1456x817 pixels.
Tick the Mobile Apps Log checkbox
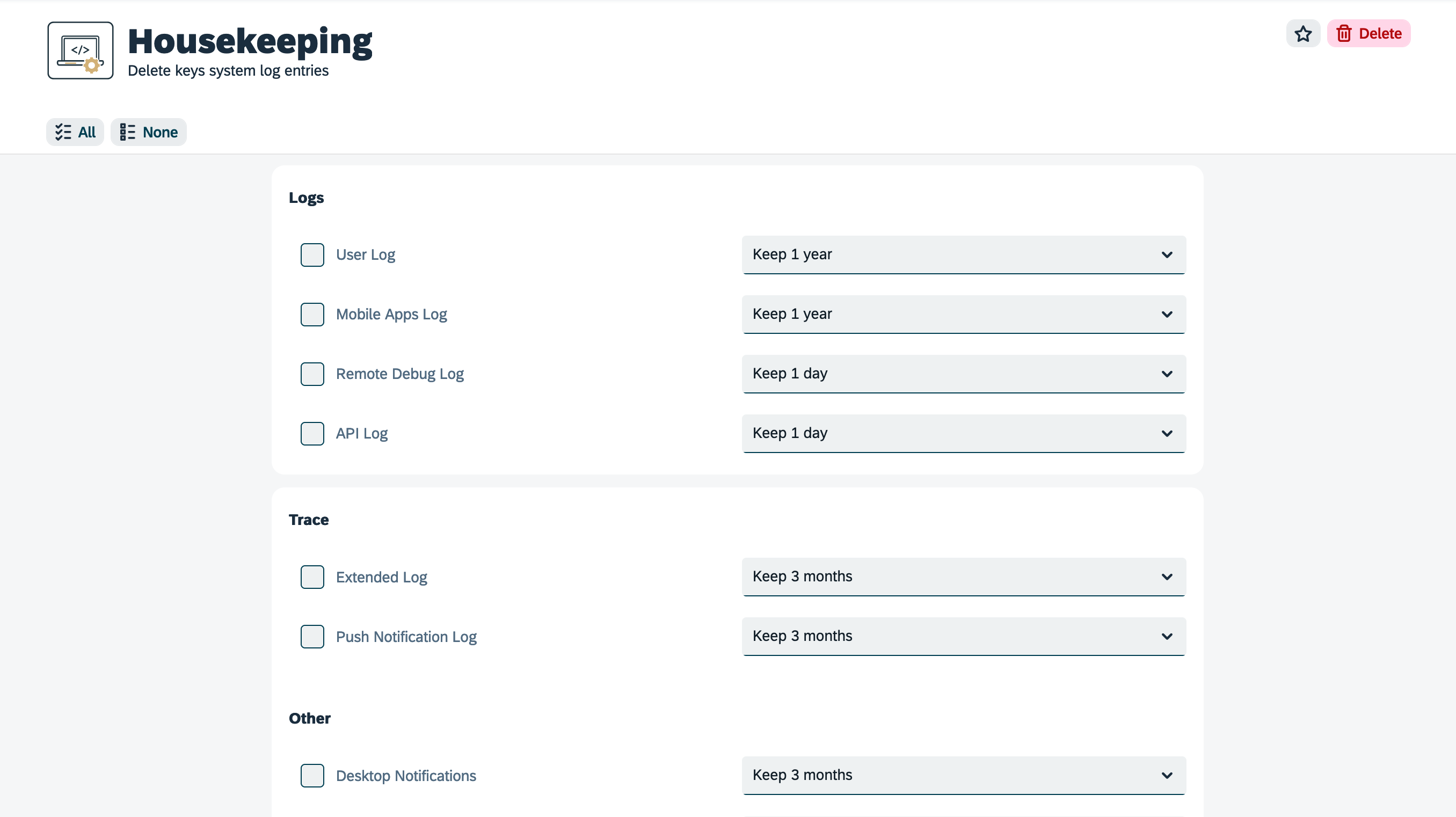pos(312,315)
